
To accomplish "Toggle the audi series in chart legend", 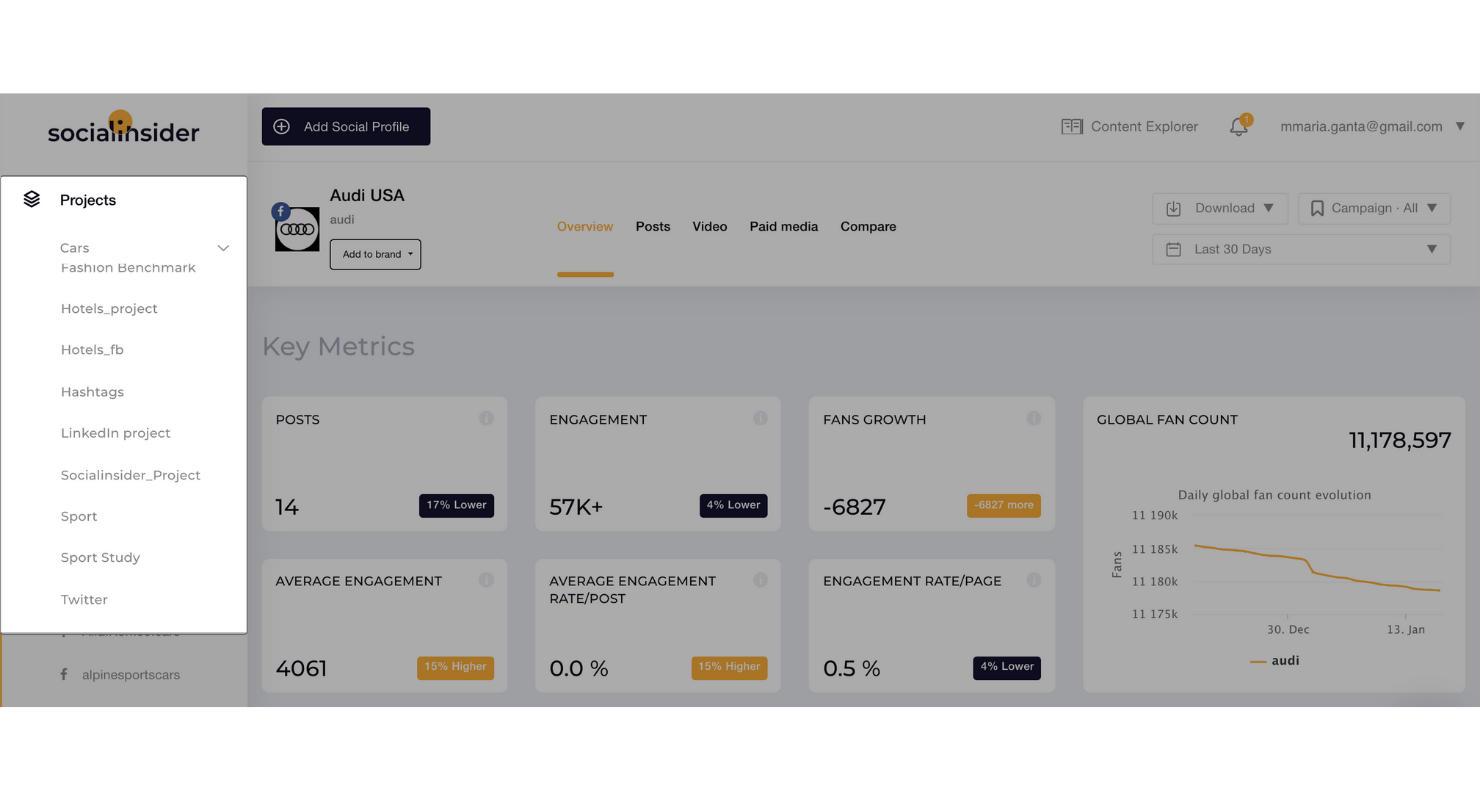I will 1275,661.
